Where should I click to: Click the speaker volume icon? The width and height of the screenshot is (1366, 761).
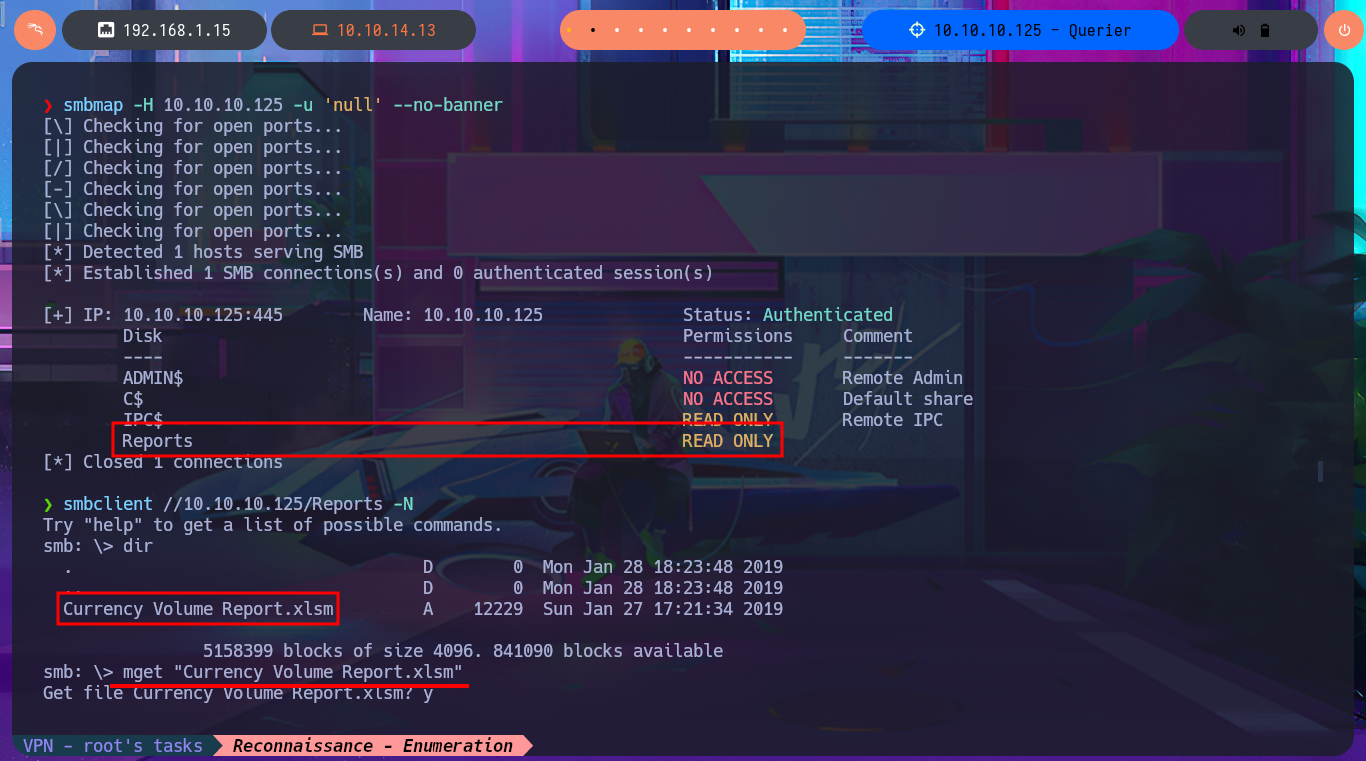coord(1239,30)
